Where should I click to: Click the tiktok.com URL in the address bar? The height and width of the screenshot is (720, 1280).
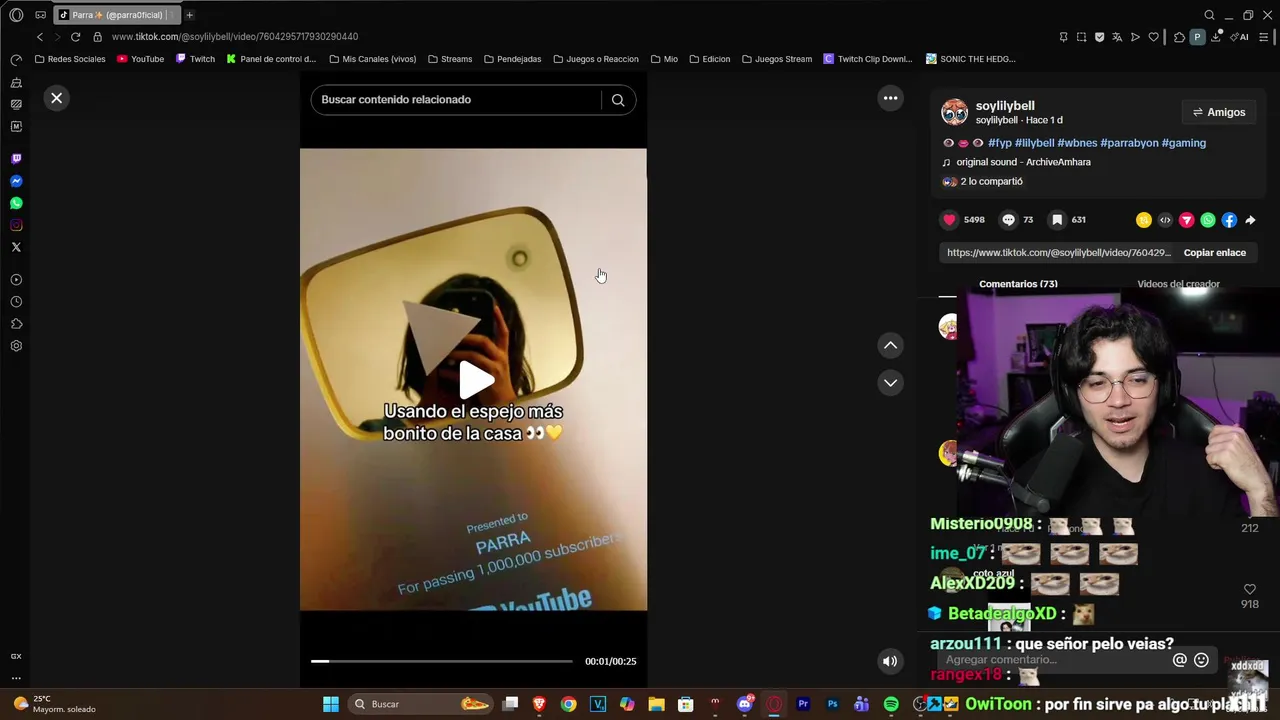click(x=235, y=37)
